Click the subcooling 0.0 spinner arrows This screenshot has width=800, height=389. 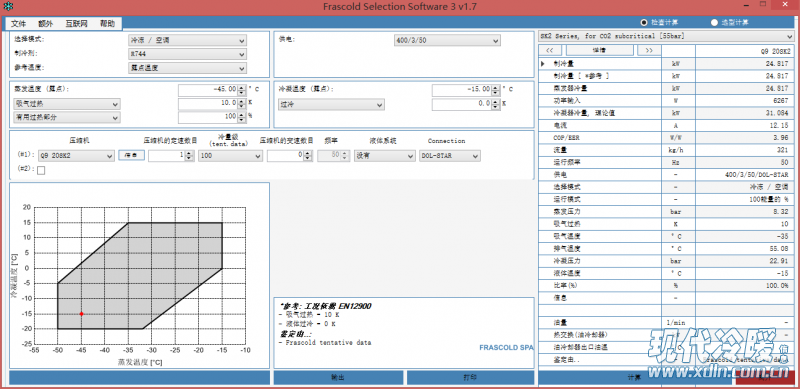click(495, 105)
